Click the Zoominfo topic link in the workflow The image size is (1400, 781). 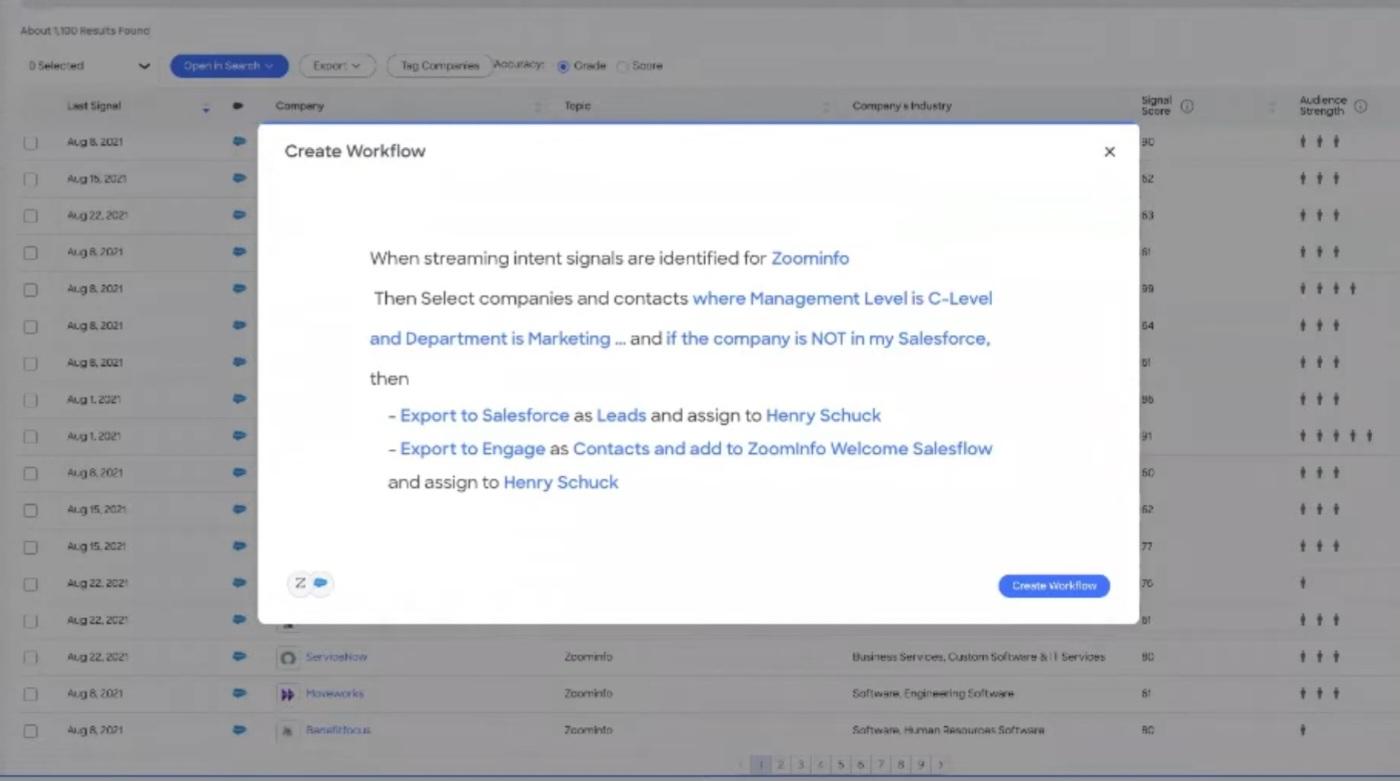(x=810, y=258)
